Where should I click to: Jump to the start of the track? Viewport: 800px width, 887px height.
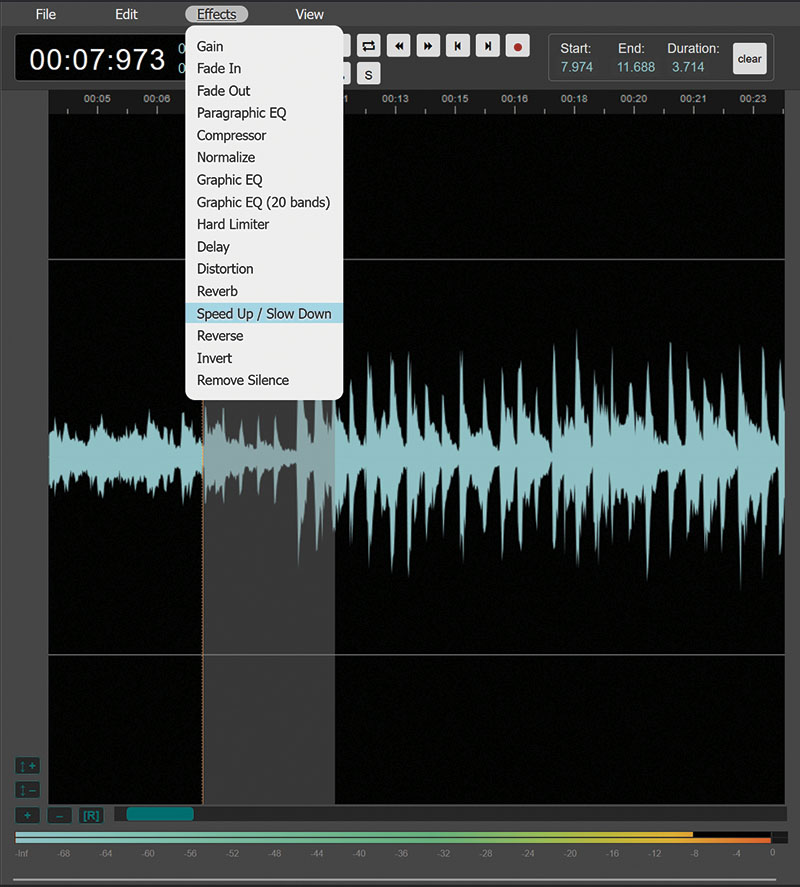coord(458,46)
